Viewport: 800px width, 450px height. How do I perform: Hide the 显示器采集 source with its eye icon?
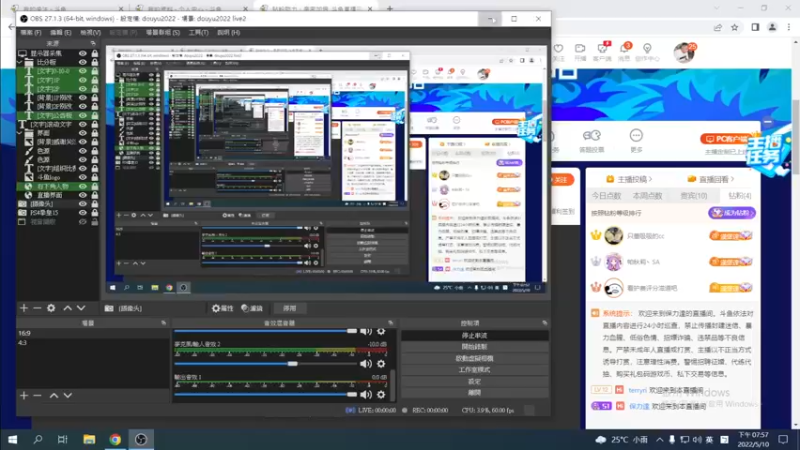pyautogui.click(x=83, y=53)
